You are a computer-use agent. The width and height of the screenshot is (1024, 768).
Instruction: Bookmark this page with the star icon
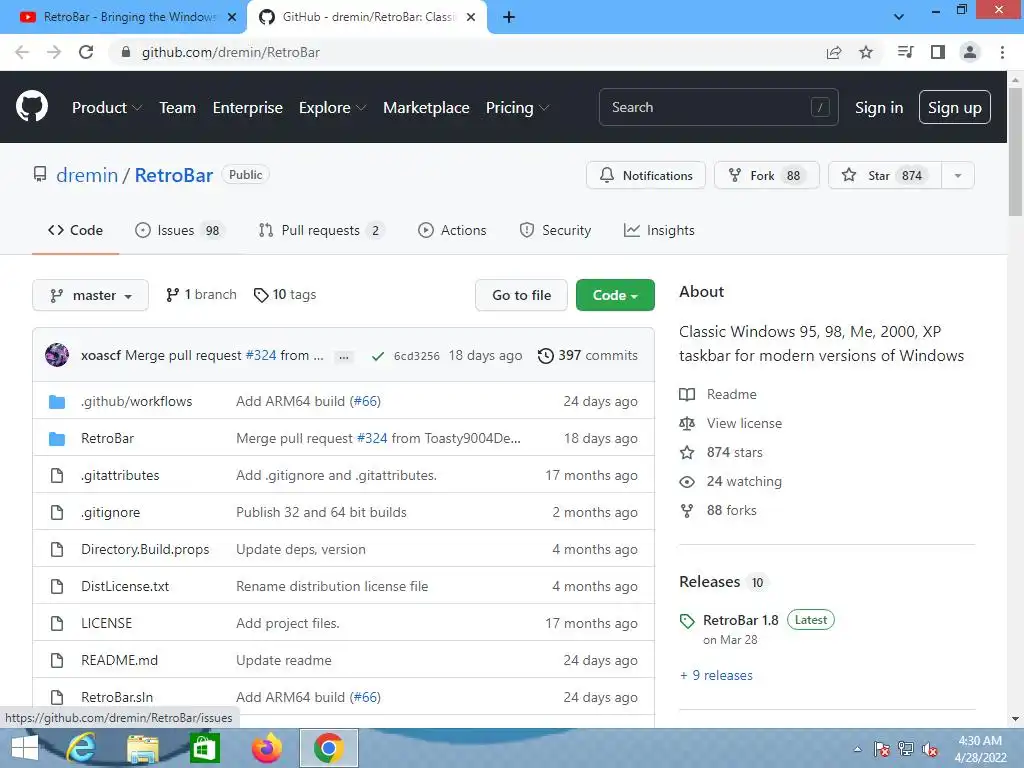click(866, 52)
